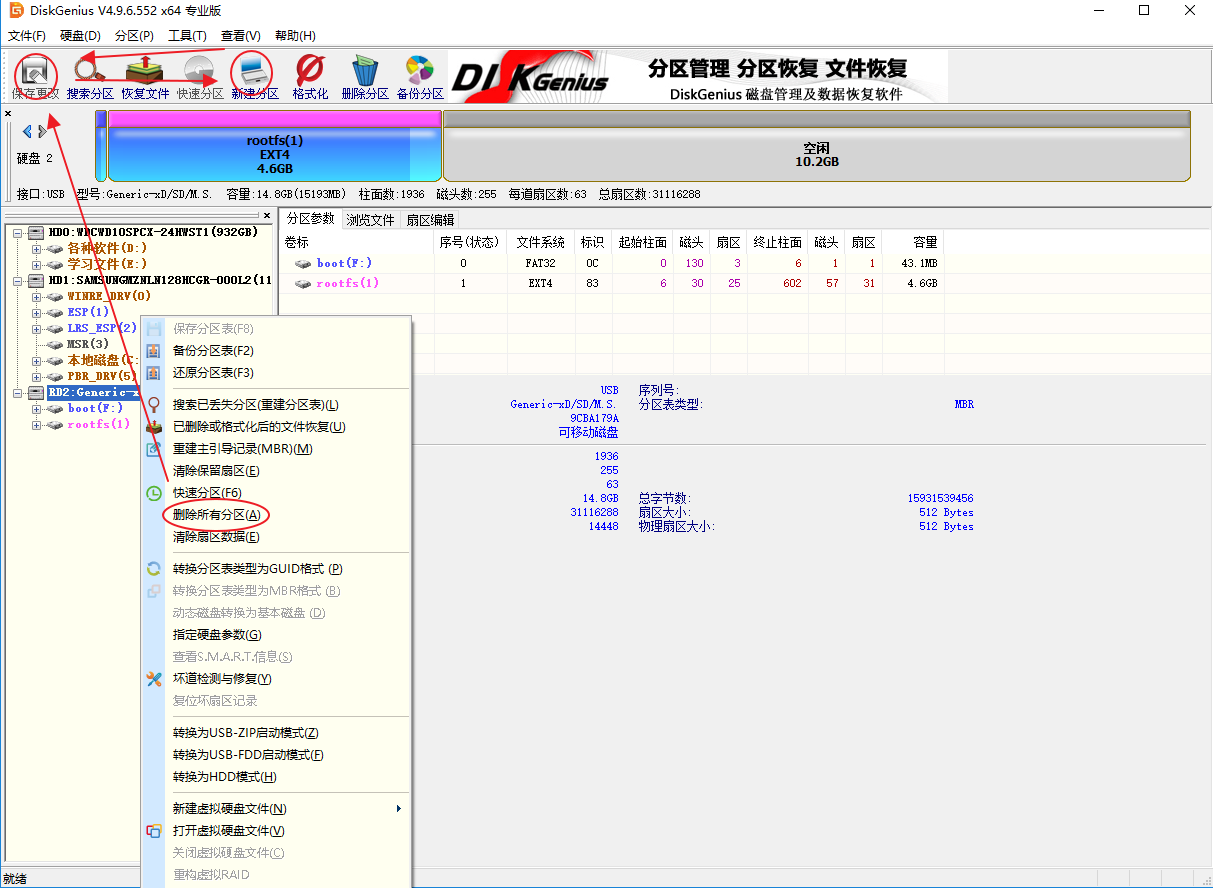
Task: Expand the ESP(1) tree node
Action: (36, 313)
